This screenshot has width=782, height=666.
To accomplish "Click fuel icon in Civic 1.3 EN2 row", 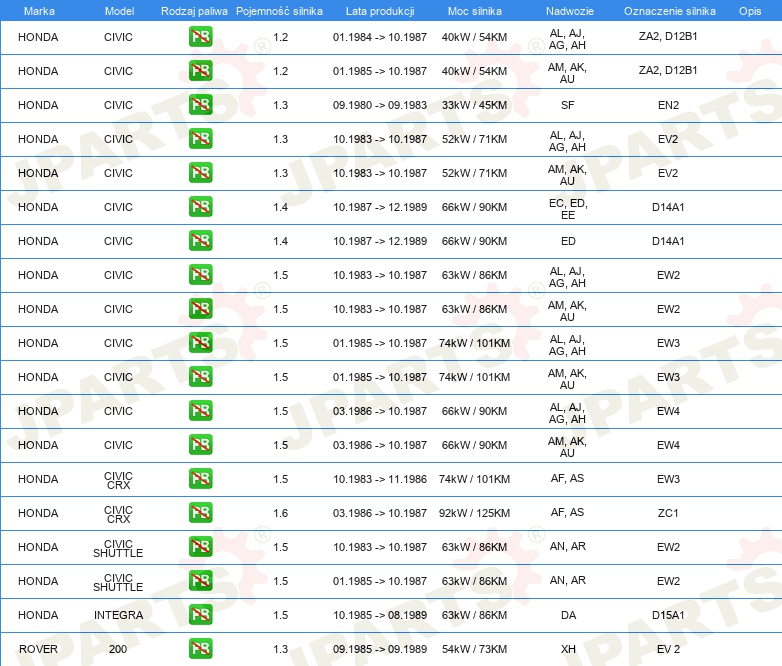I will coord(200,105).
